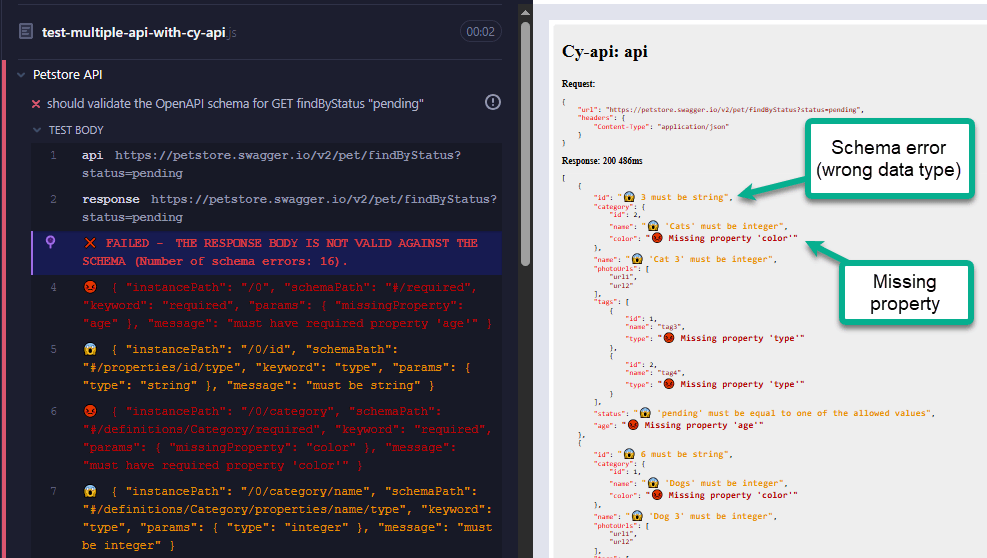Click scream icon next to "6 must be string"
The width and height of the screenshot is (987, 558).
(x=629, y=454)
